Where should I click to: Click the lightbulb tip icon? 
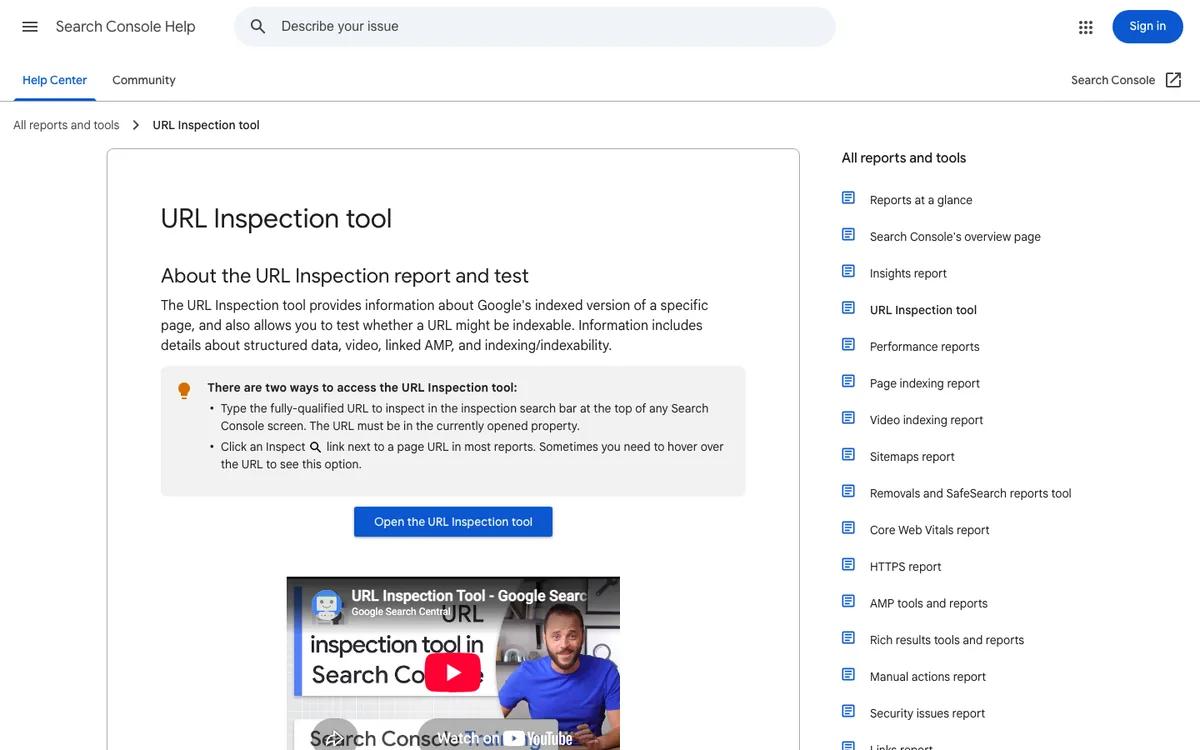[184, 391]
